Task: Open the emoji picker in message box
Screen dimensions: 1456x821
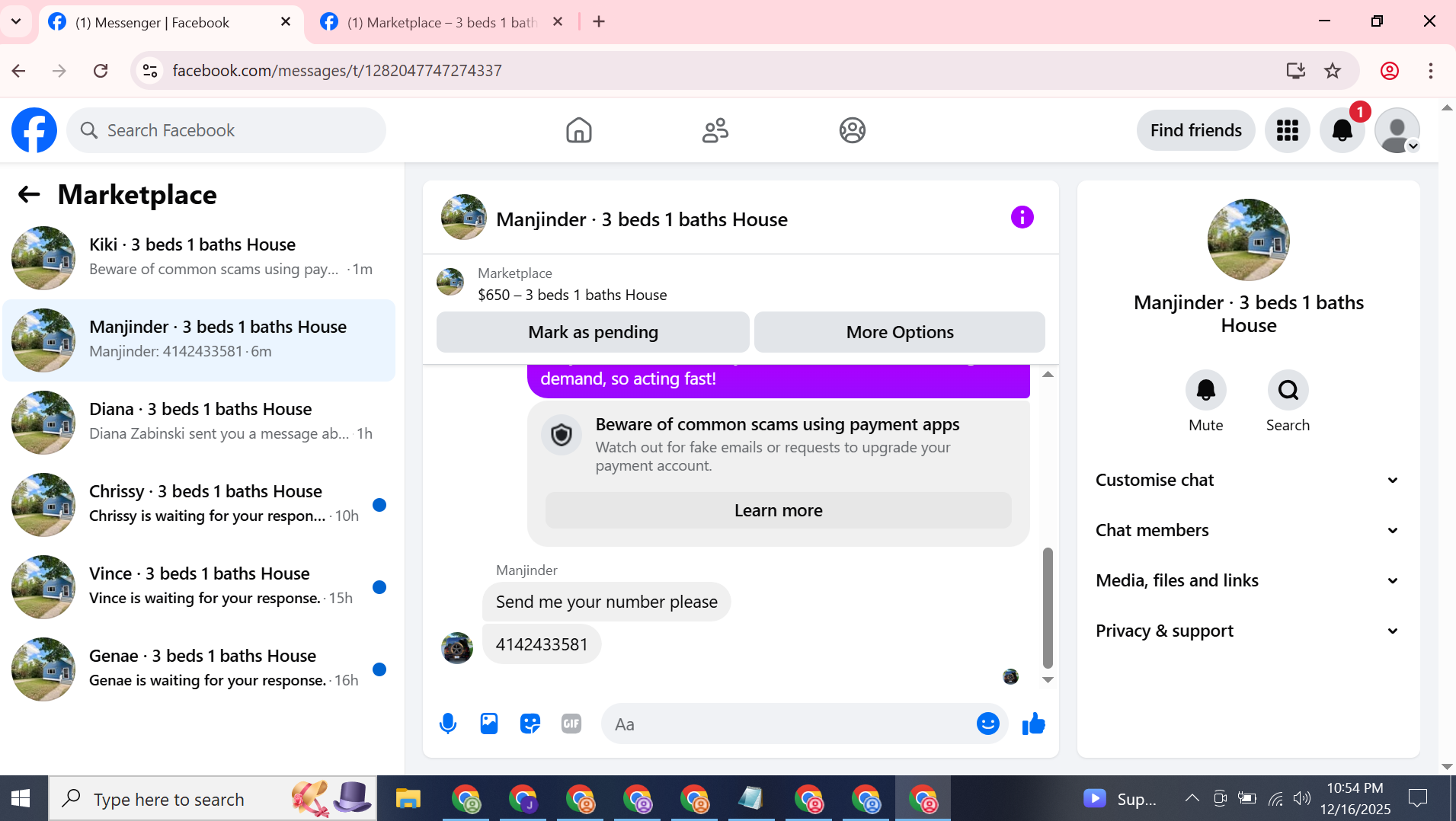Action: coord(988,724)
